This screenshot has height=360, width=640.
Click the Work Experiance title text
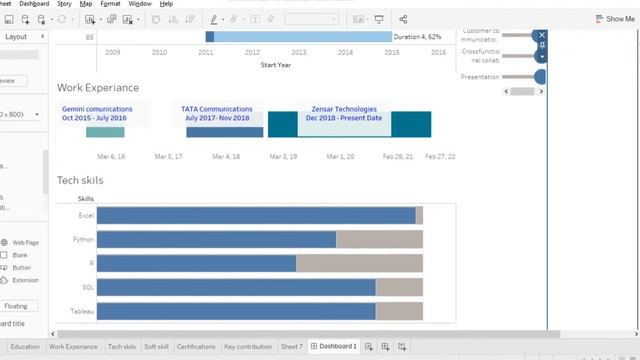pyautogui.click(x=98, y=88)
